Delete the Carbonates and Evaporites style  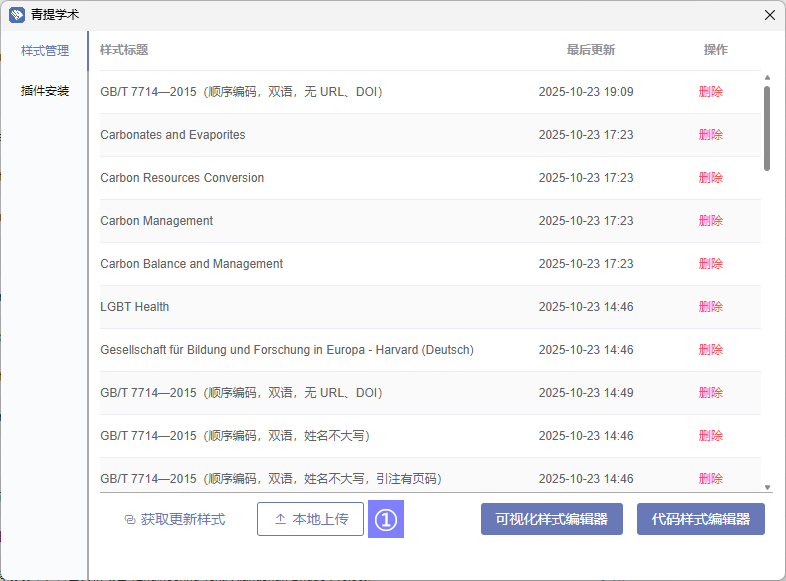pos(710,135)
